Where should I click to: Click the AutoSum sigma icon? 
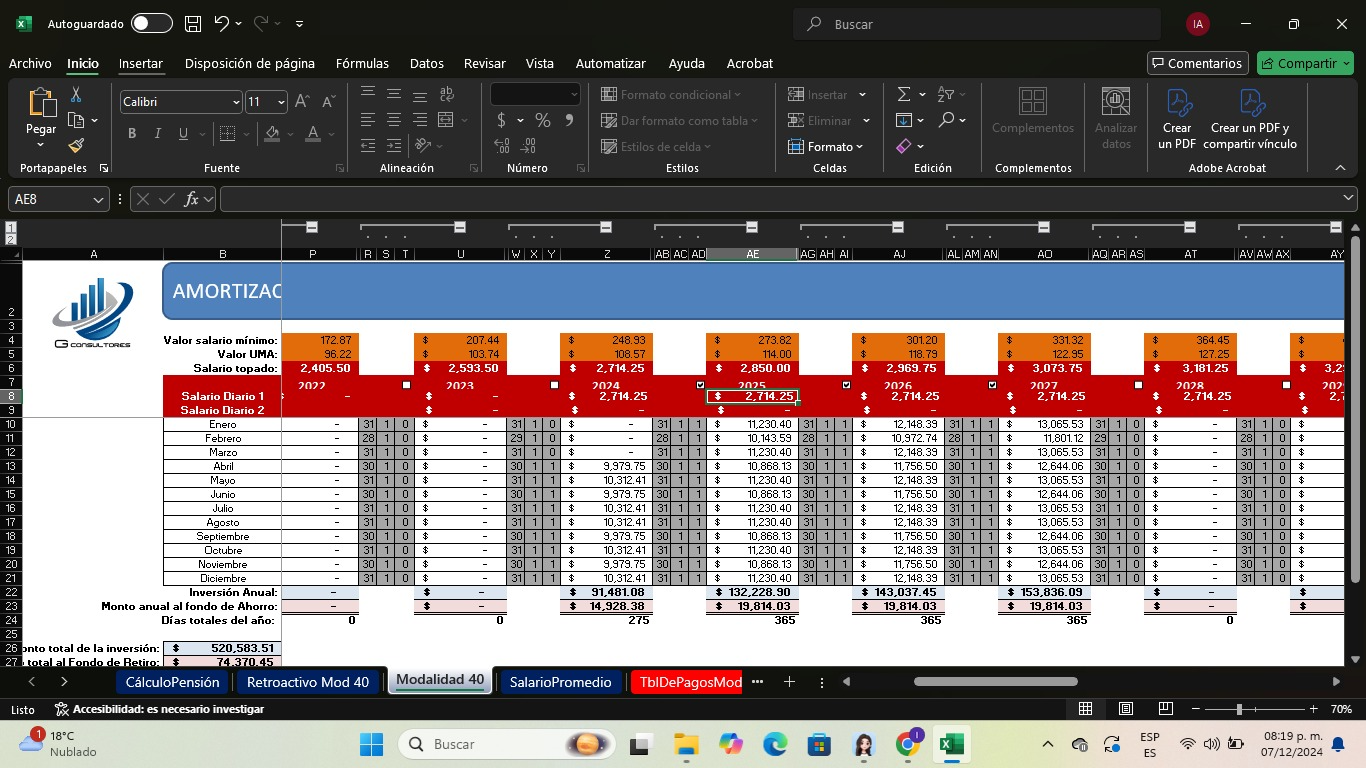coord(904,94)
